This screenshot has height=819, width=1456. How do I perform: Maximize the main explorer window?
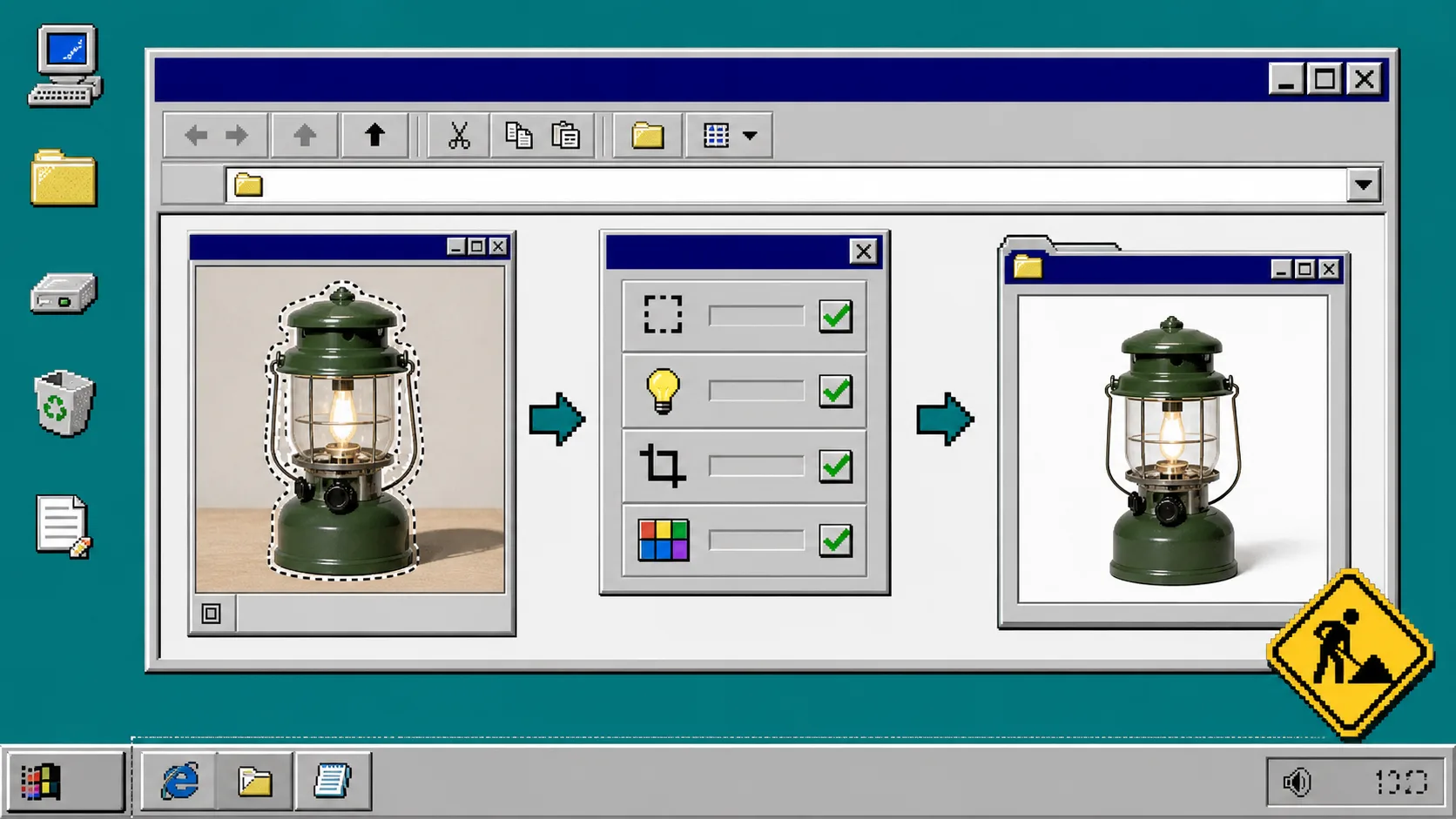(x=1325, y=79)
